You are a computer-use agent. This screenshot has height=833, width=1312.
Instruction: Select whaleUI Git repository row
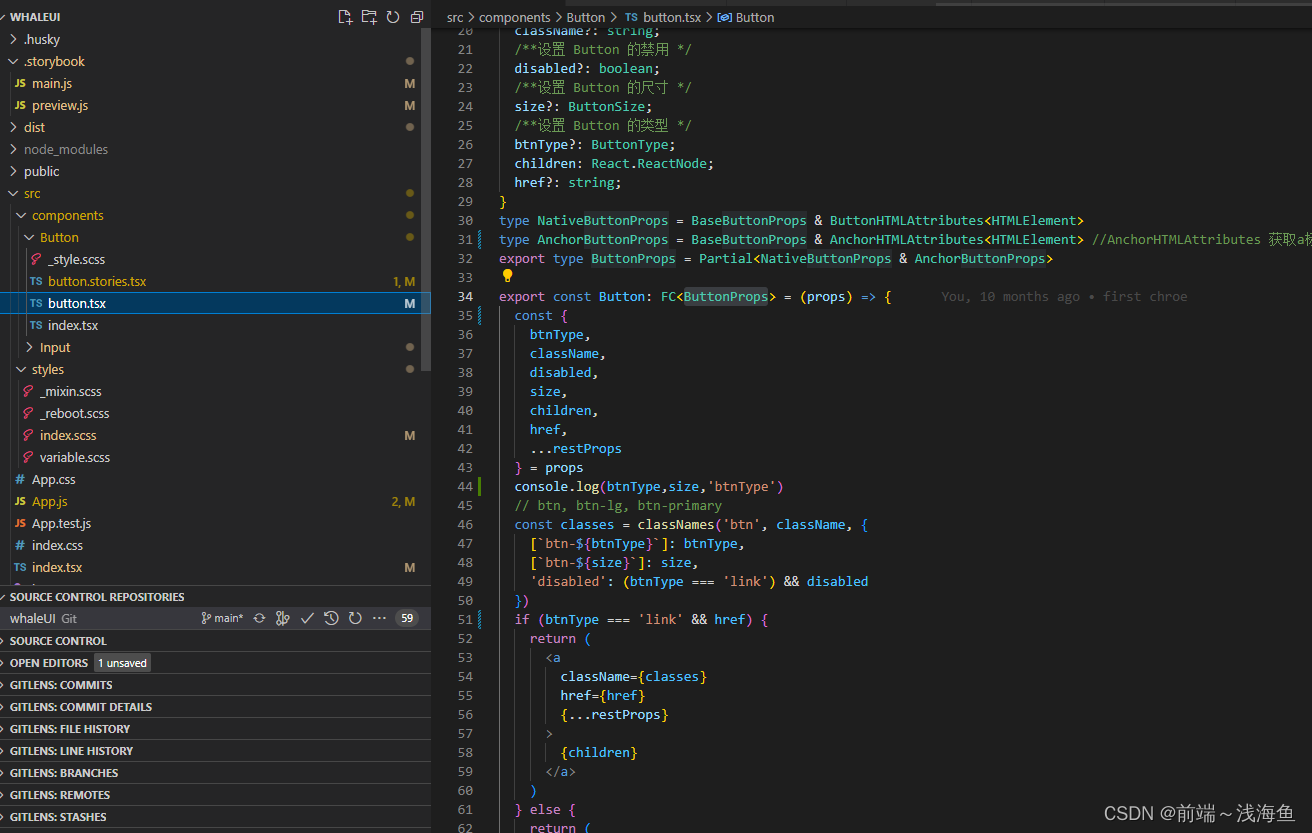pos(215,618)
